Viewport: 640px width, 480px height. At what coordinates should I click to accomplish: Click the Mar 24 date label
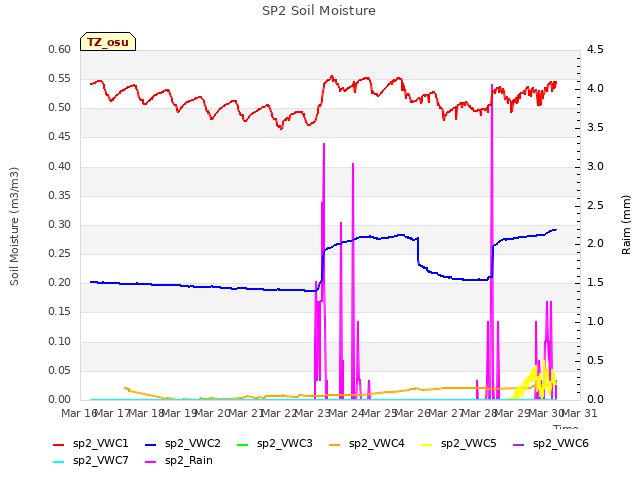pos(346,413)
